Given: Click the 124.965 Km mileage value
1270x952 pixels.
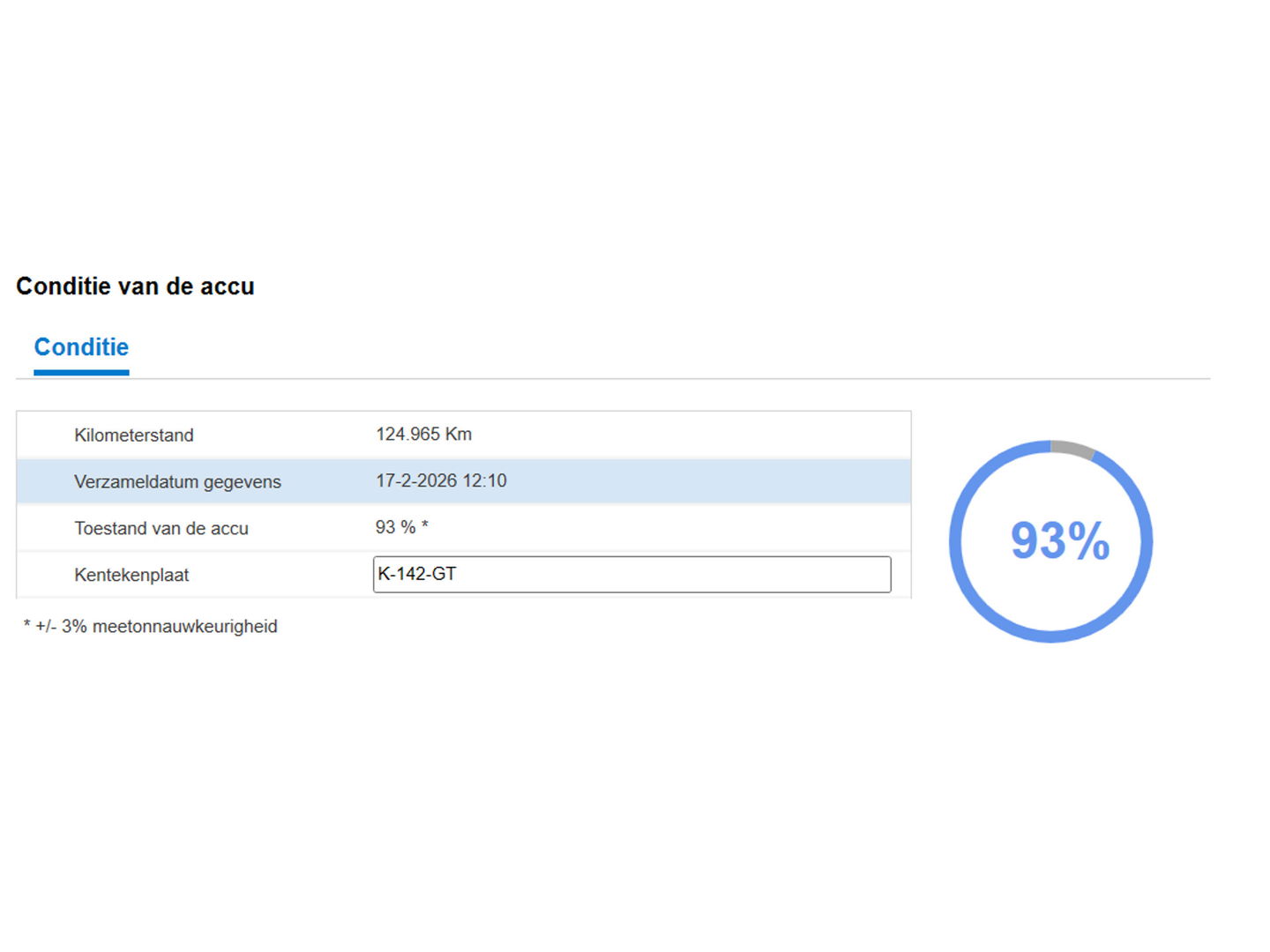Looking at the screenshot, I should 423,435.
